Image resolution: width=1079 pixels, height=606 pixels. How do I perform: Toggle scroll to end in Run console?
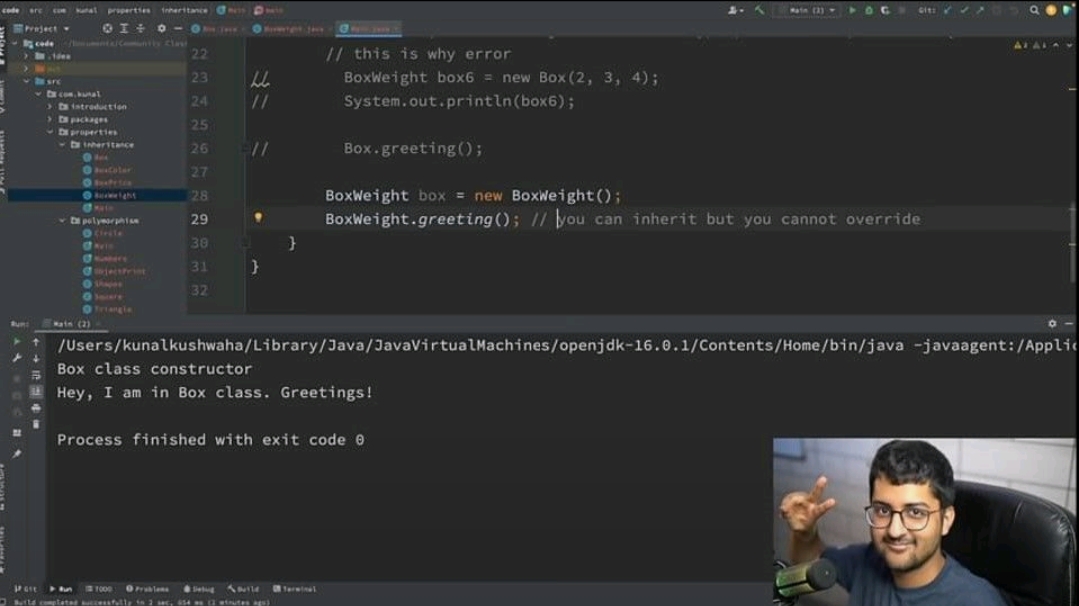(x=36, y=391)
